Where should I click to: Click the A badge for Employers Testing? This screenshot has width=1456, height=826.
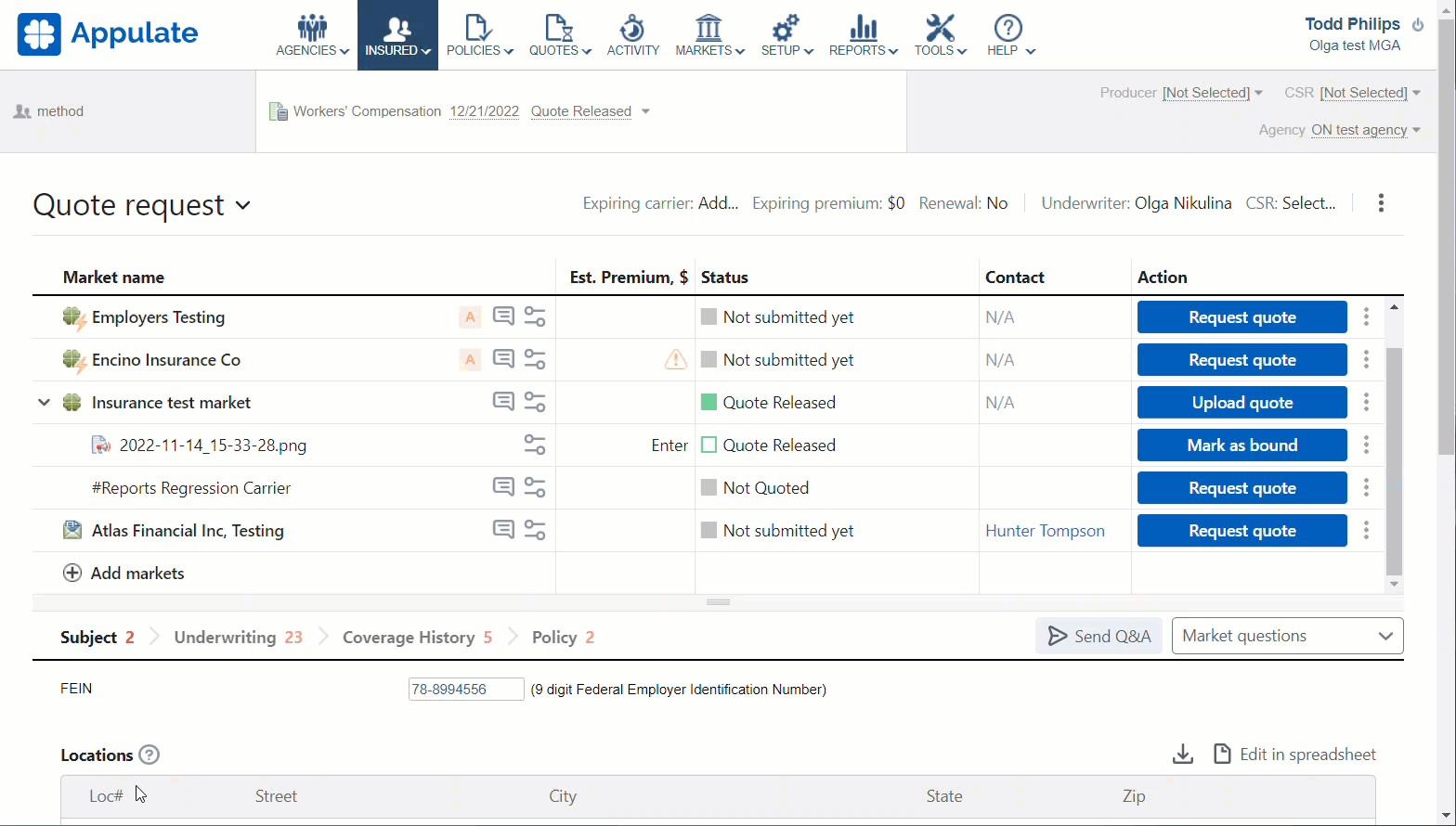click(x=470, y=317)
